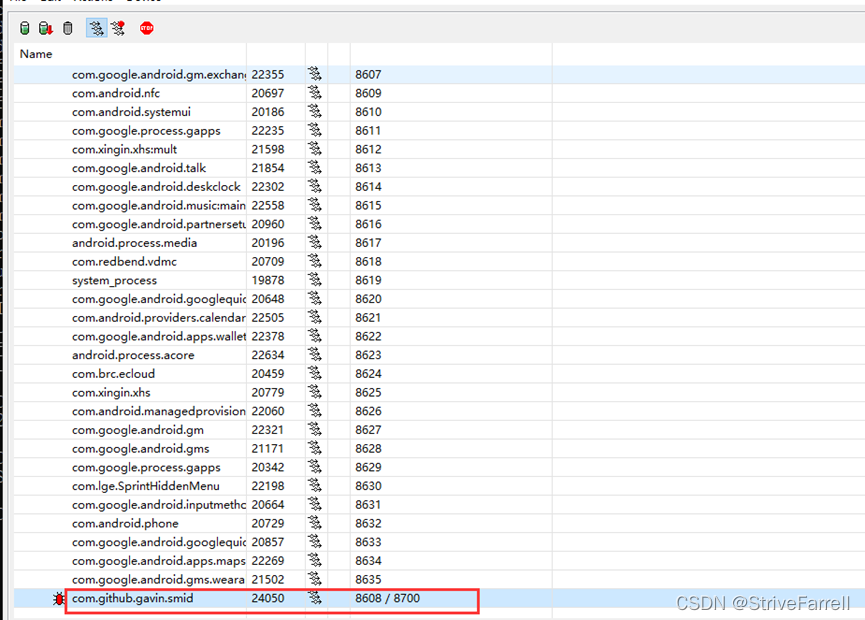Select the com.redbend.vdmc process
Image resolution: width=865 pixels, height=620 pixels.
coord(125,262)
